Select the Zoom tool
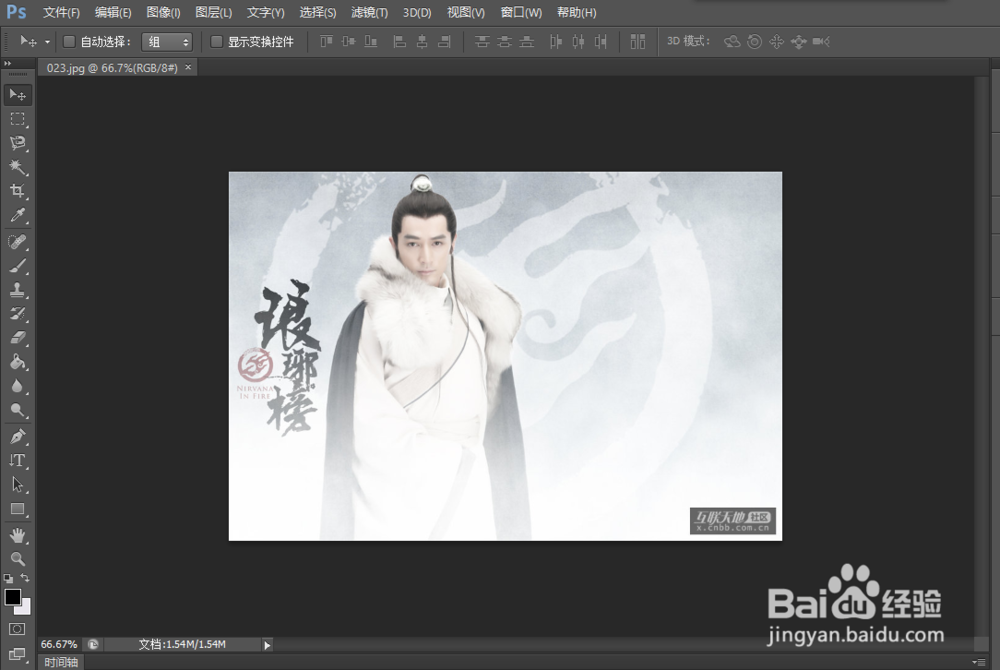Screen dimensions: 1000x670 coord(17,559)
